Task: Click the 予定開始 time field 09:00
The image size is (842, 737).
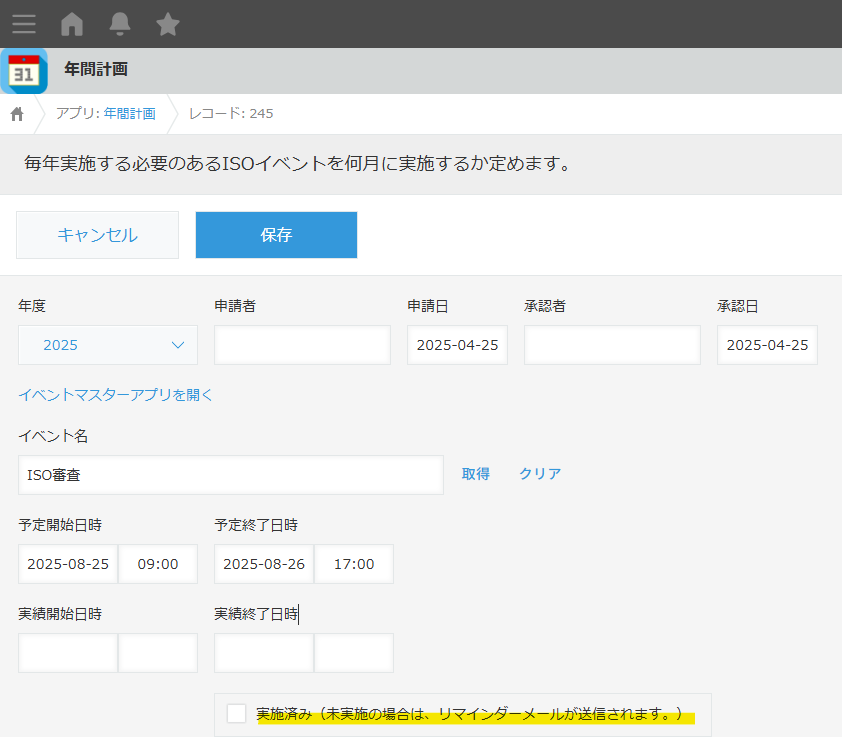Action: [x=158, y=564]
